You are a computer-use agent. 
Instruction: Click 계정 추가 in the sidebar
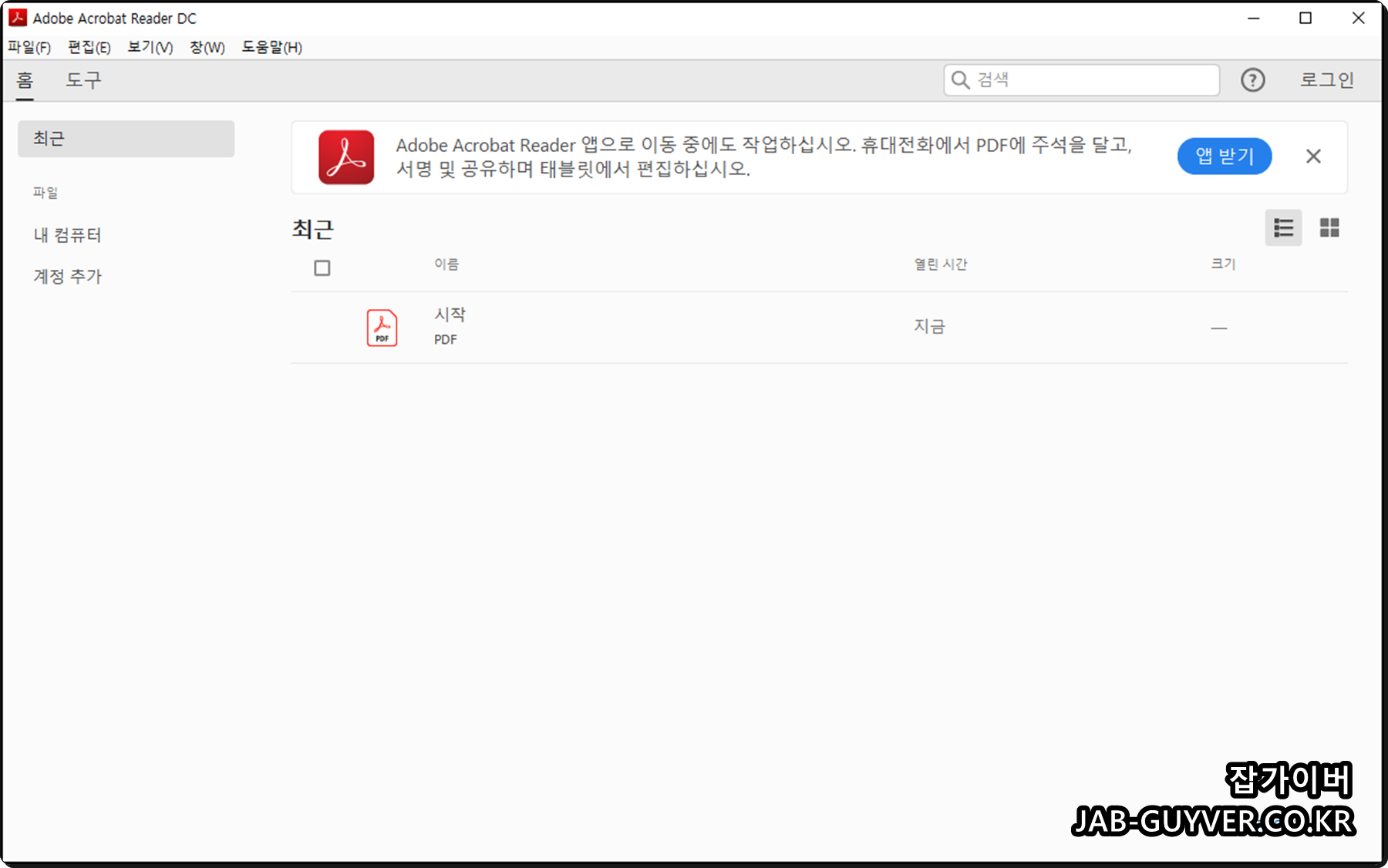pyautogui.click(x=67, y=276)
